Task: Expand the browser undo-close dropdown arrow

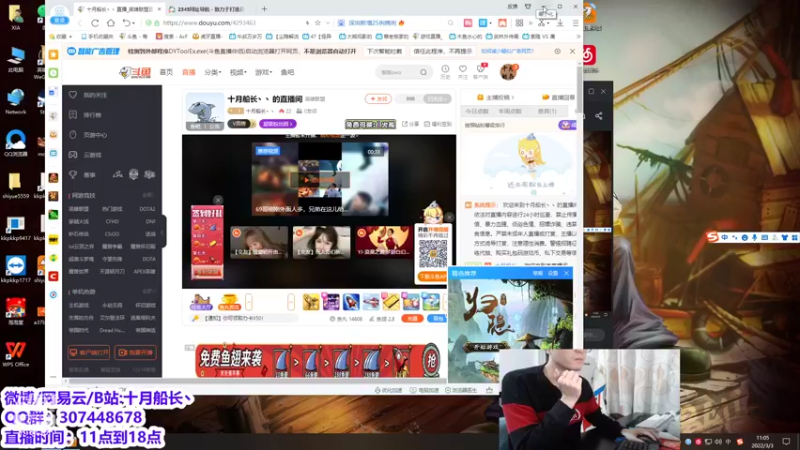Action: [134, 23]
